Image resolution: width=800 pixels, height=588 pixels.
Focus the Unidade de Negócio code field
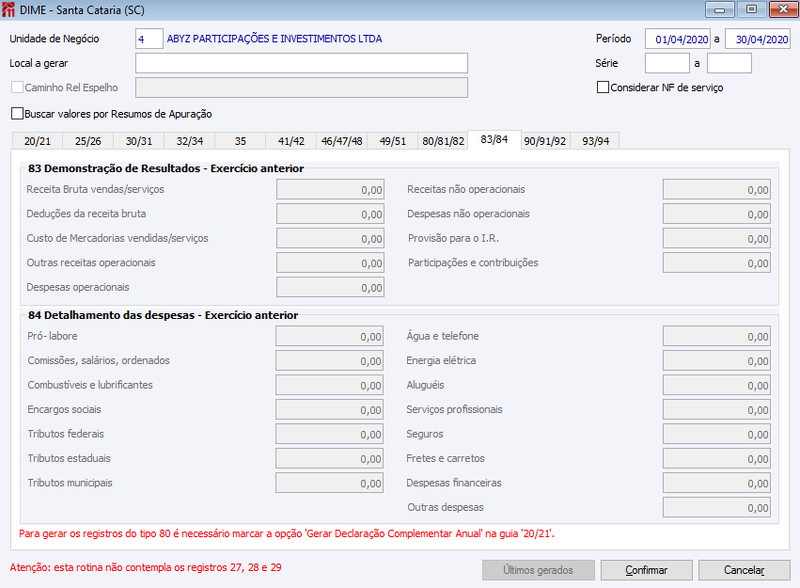(149, 39)
